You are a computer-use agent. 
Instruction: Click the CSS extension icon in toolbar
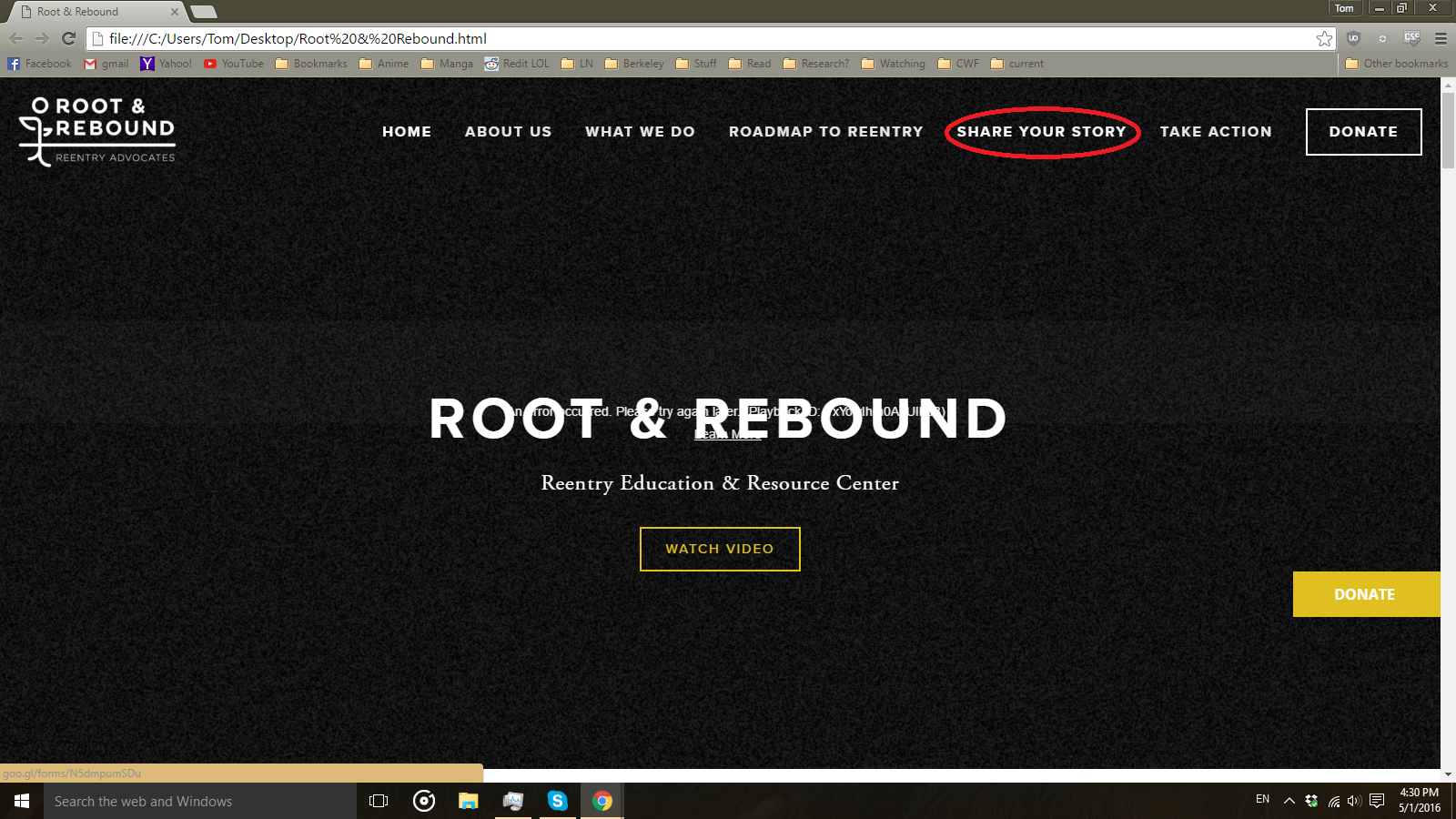(1411, 38)
